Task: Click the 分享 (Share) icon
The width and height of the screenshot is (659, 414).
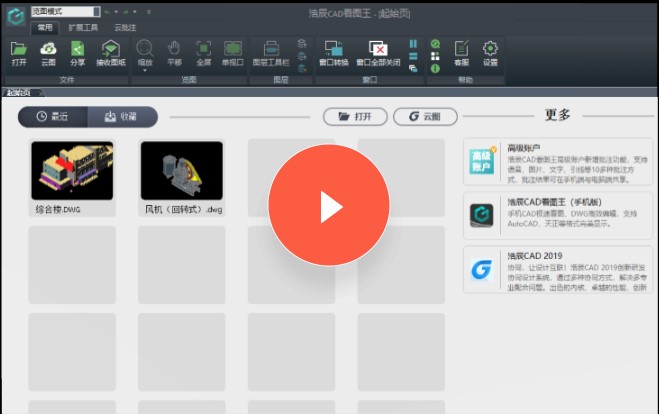Action: click(x=78, y=52)
